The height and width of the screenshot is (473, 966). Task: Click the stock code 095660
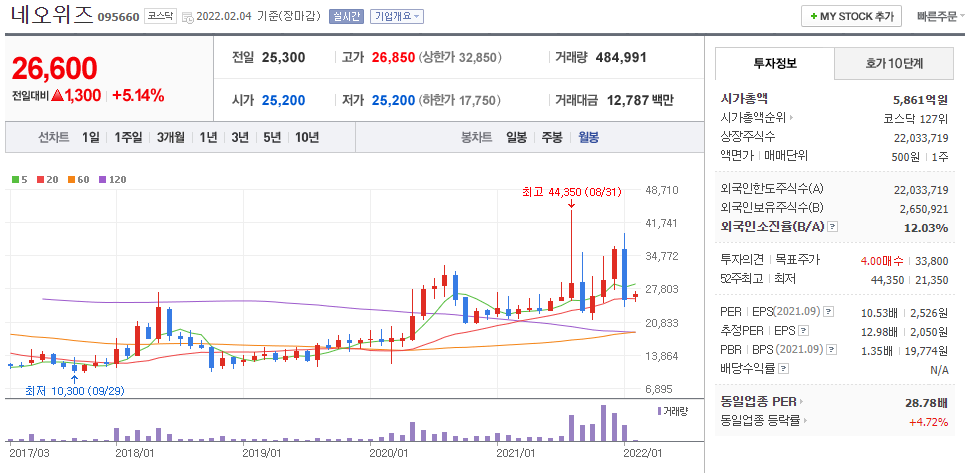pos(118,17)
